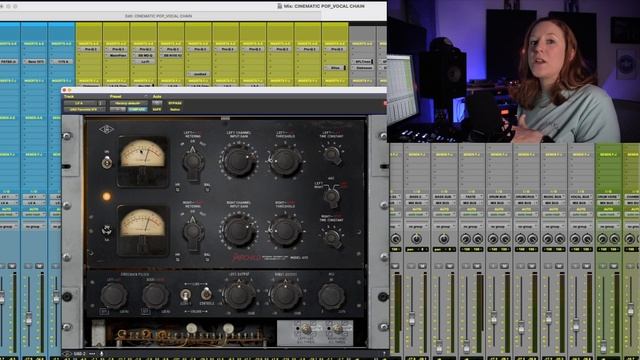Click the right Sidechain Filter knob
The height and width of the screenshot is (360, 640).
155,296
